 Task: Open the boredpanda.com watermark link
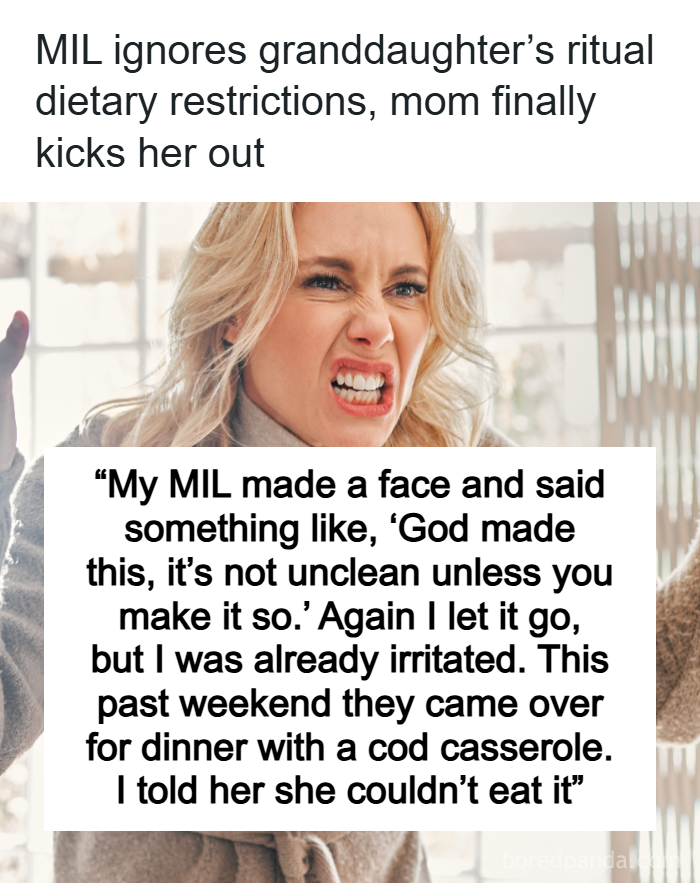point(589,860)
